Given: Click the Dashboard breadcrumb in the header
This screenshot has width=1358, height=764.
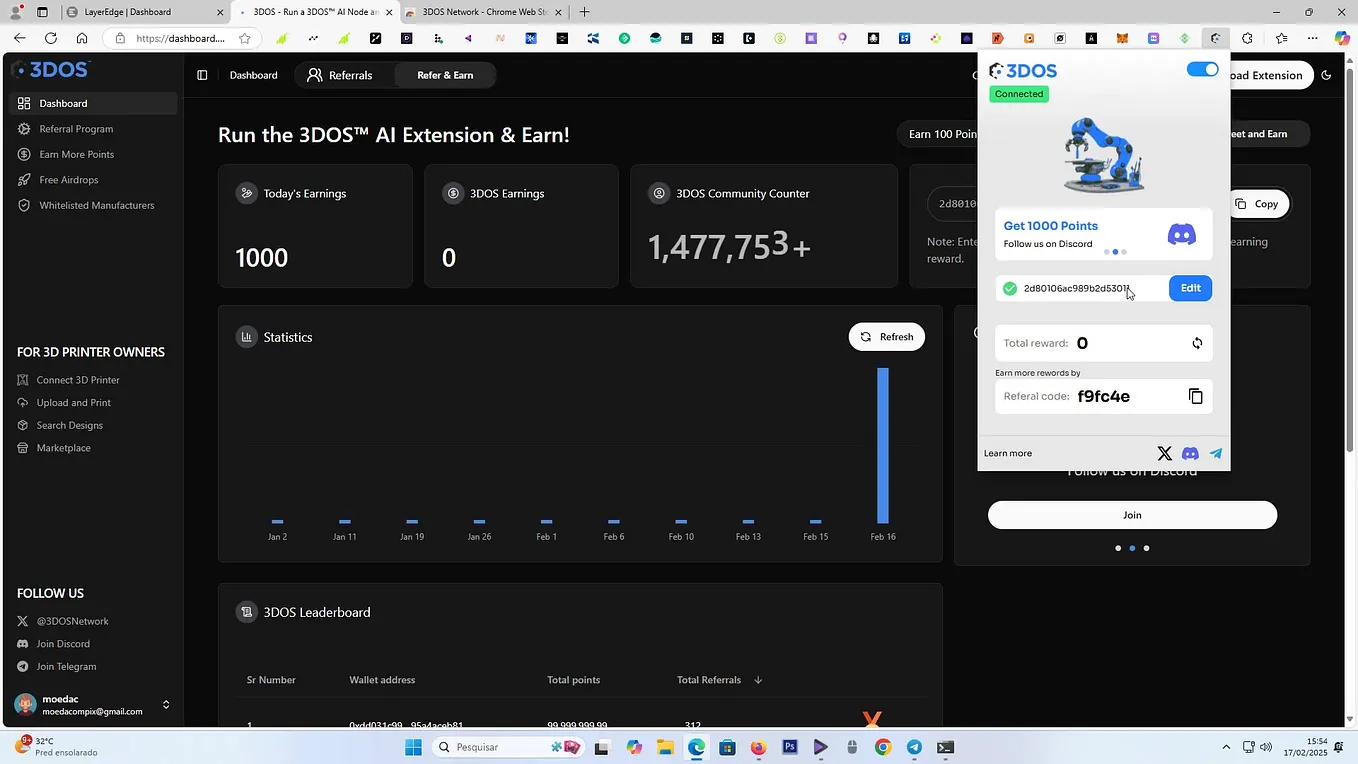Looking at the screenshot, I should click(x=254, y=75).
